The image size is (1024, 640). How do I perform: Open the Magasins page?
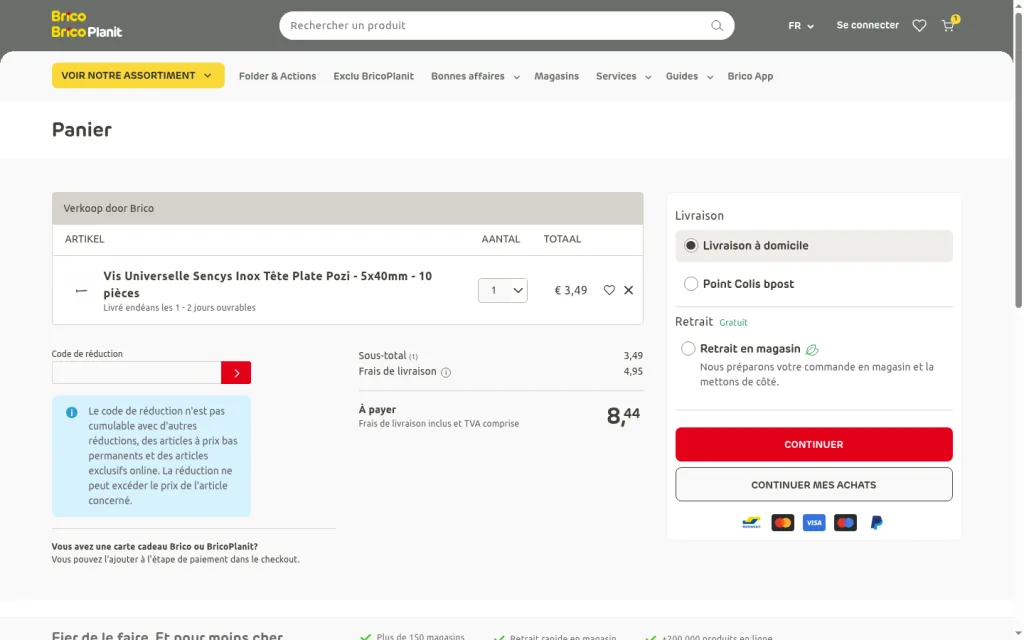point(556,76)
